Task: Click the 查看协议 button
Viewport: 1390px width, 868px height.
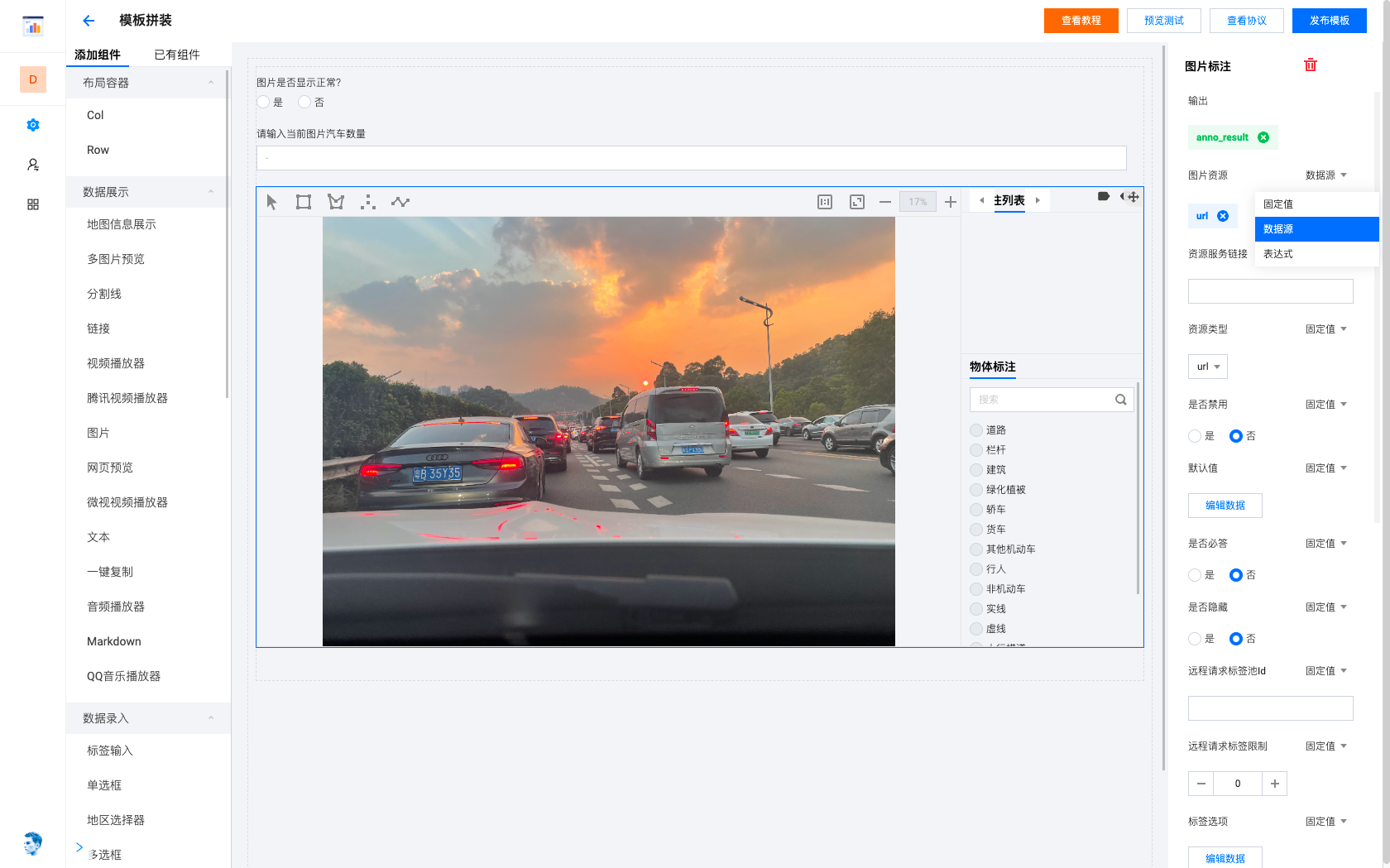Action: pyautogui.click(x=1247, y=21)
